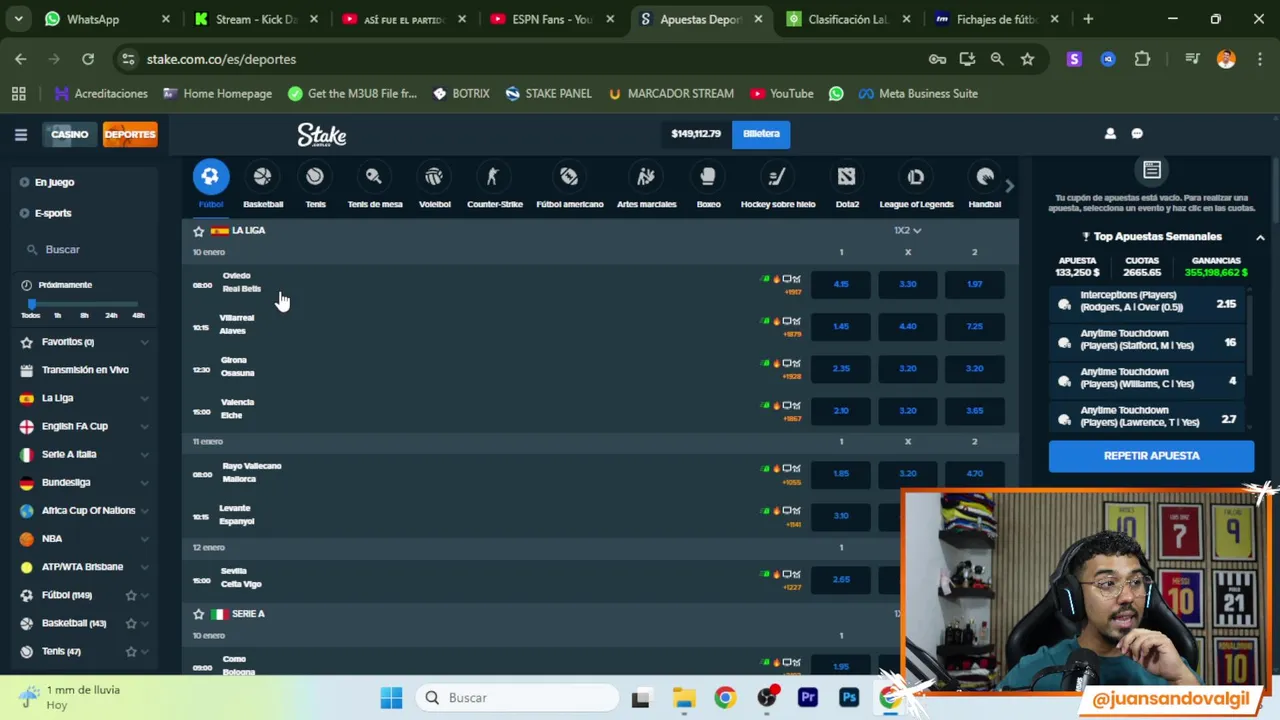Open ATP/WTA Brisbane sidebar link
This screenshot has height=720, width=1280.
coord(82,567)
